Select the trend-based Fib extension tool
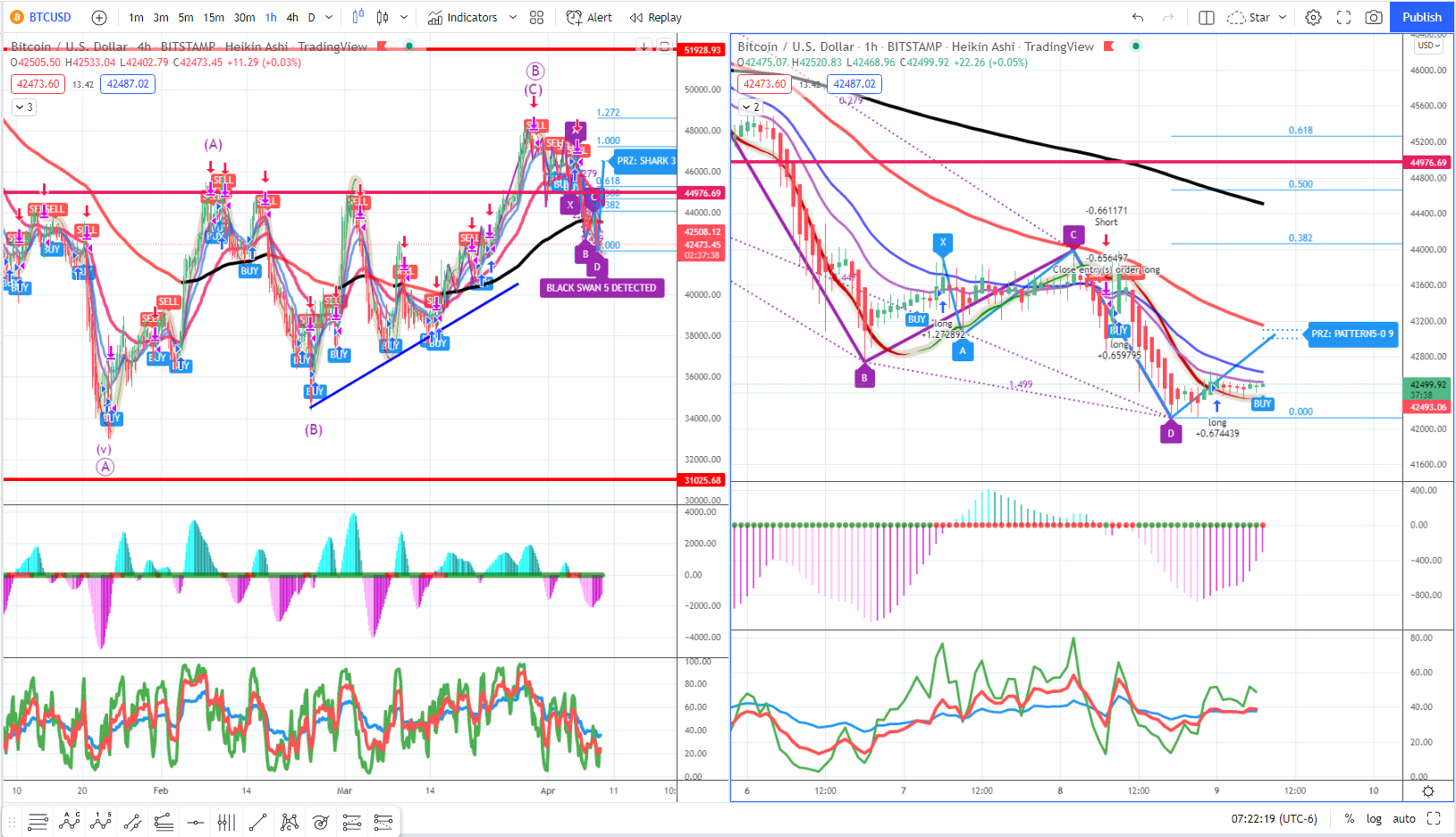Image resolution: width=1456 pixels, height=837 pixels. (352, 822)
